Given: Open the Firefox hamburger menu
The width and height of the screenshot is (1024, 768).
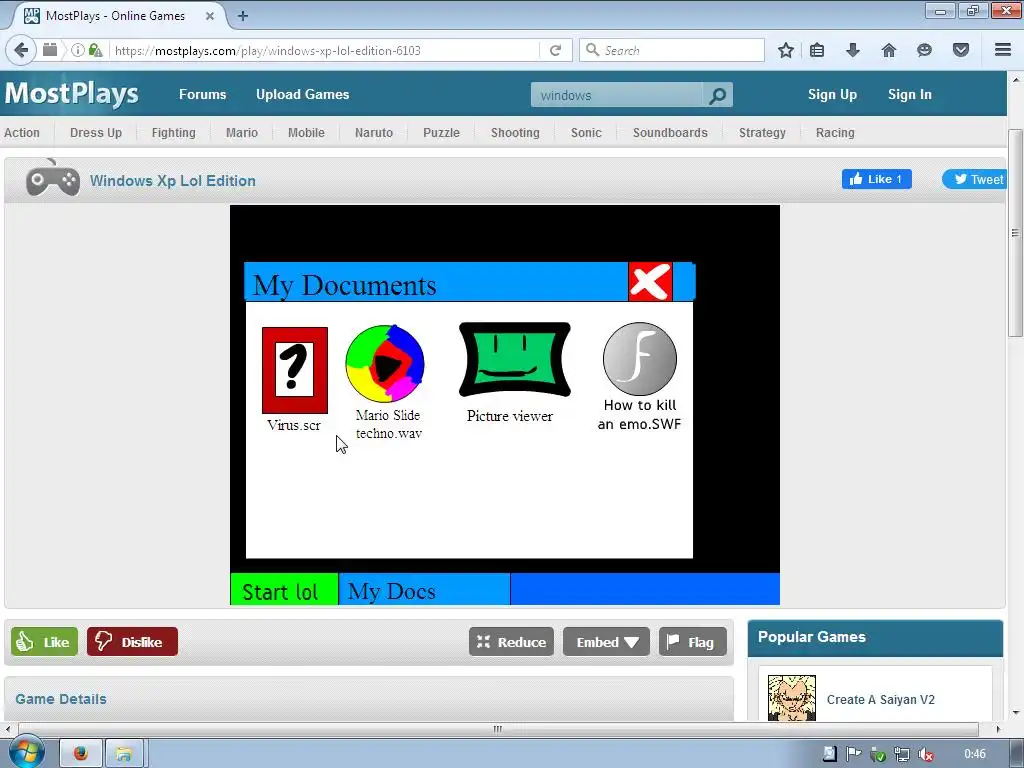Looking at the screenshot, I should point(1003,50).
